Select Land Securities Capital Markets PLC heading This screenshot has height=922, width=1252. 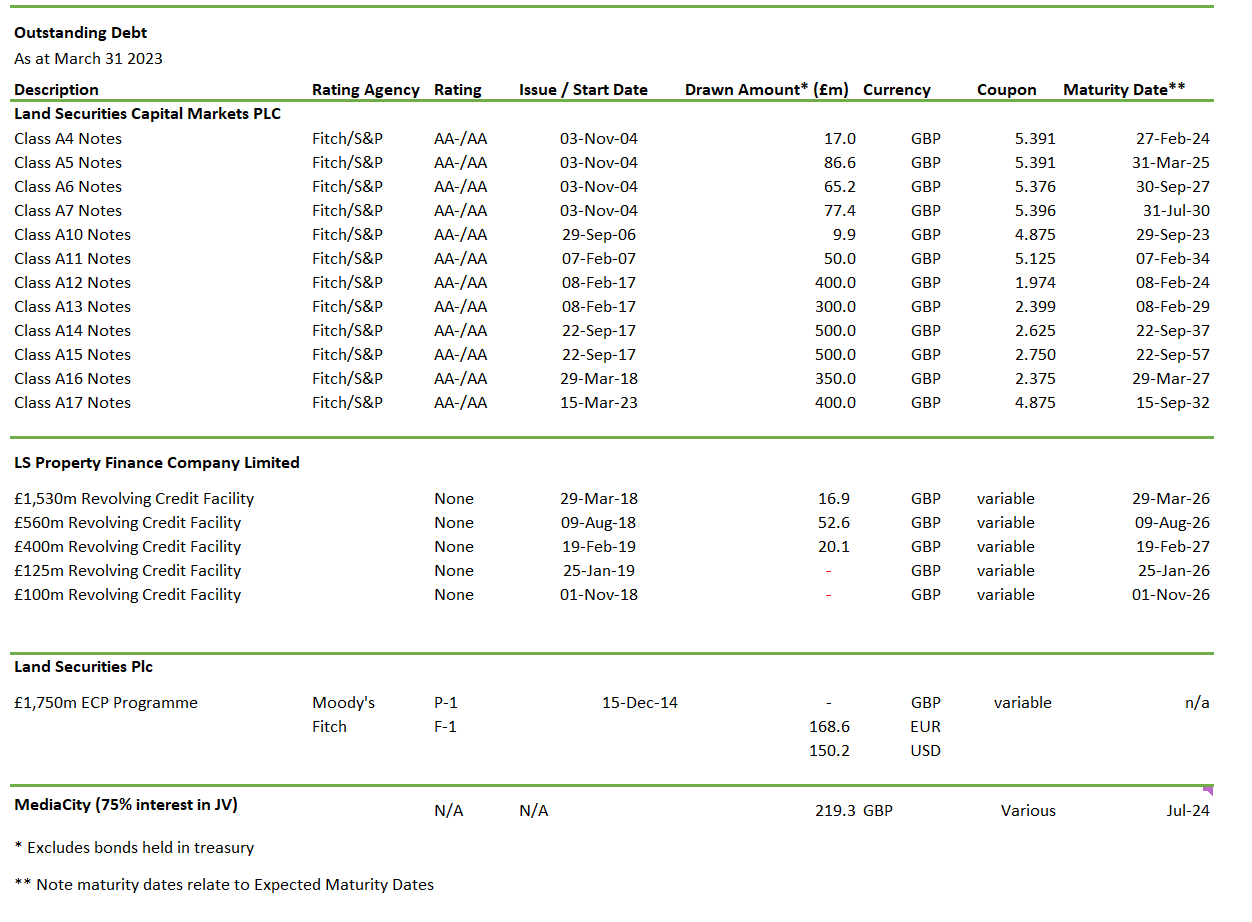pos(147,114)
